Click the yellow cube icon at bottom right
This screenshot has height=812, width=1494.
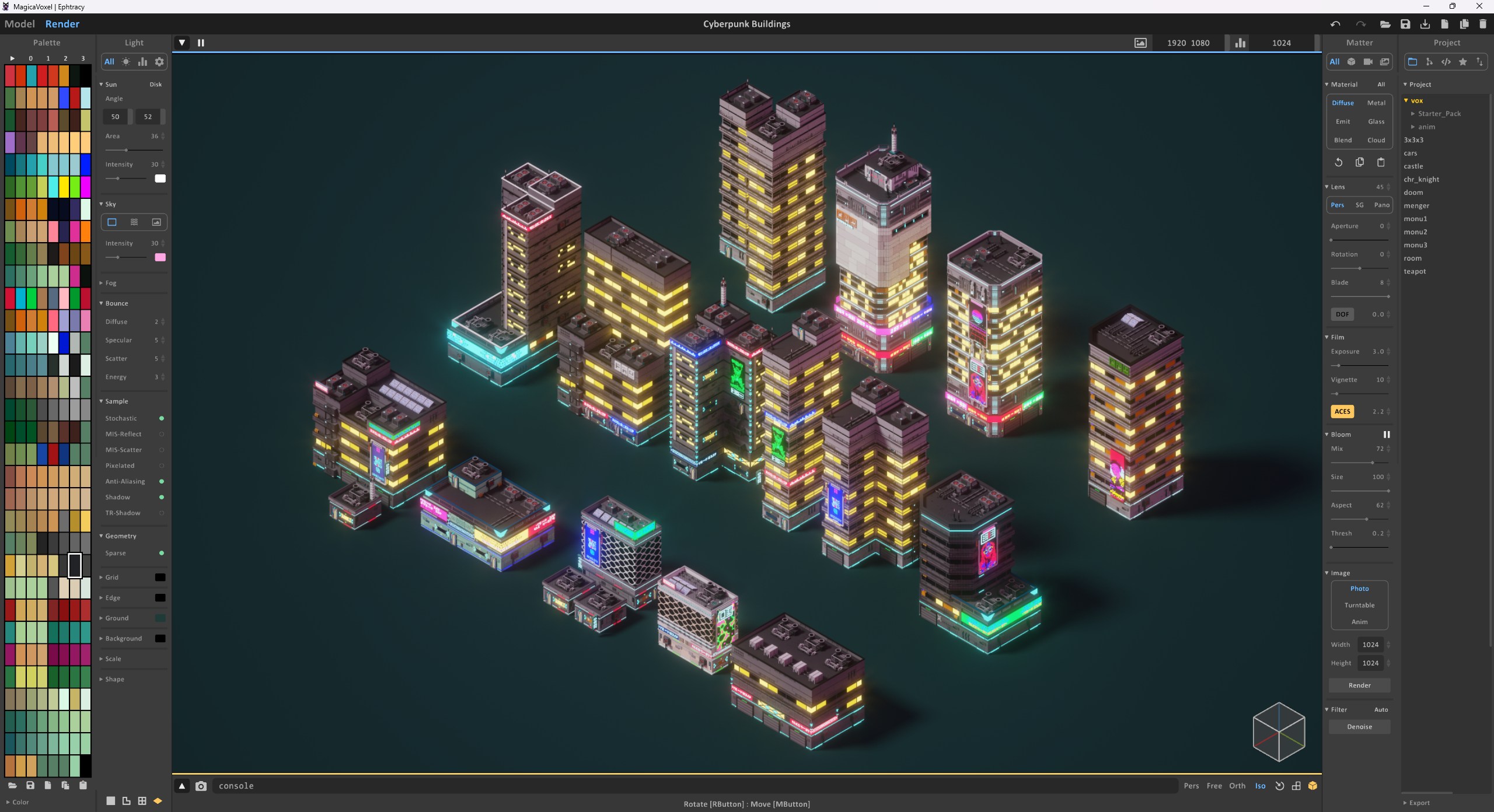1313,786
